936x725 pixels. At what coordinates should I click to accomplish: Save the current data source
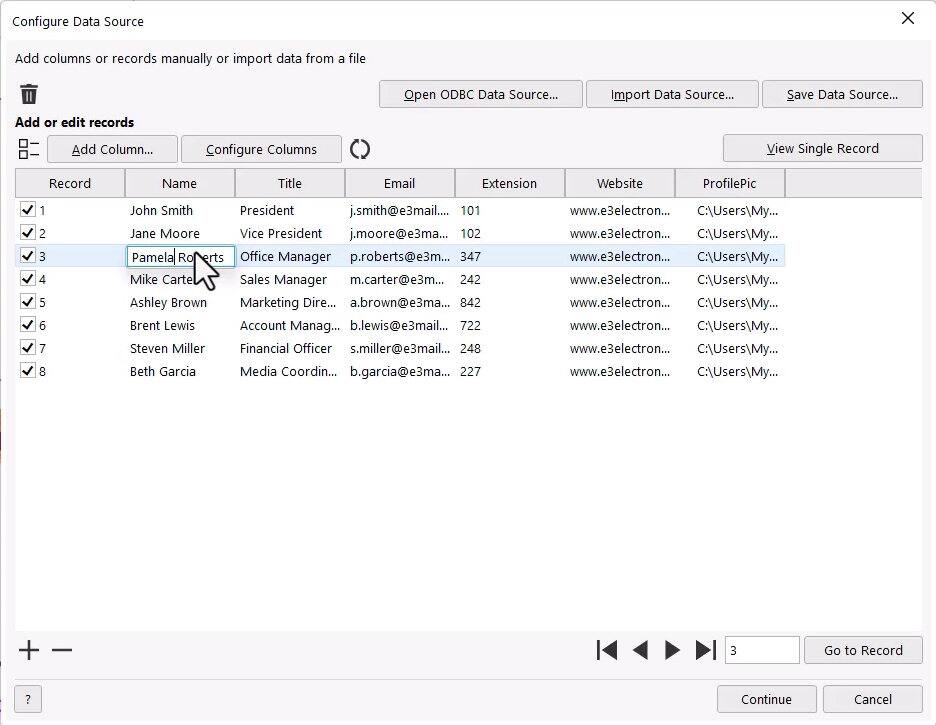(842, 94)
